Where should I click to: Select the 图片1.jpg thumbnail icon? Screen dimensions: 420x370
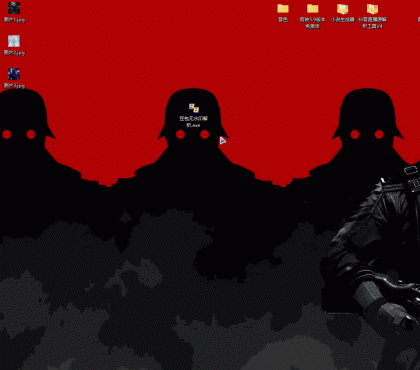tap(14, 8)
